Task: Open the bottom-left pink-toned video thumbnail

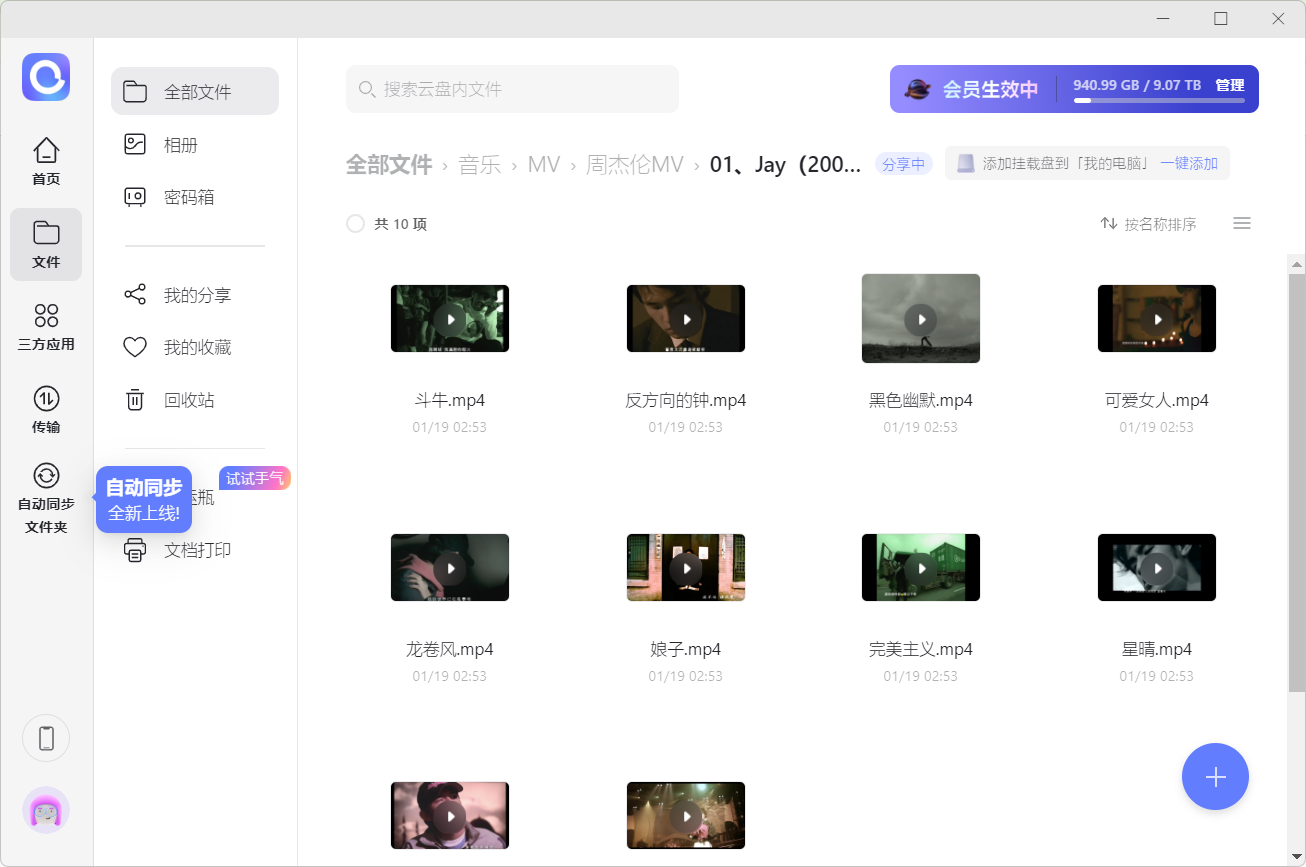Action: [x=450, y=815]
